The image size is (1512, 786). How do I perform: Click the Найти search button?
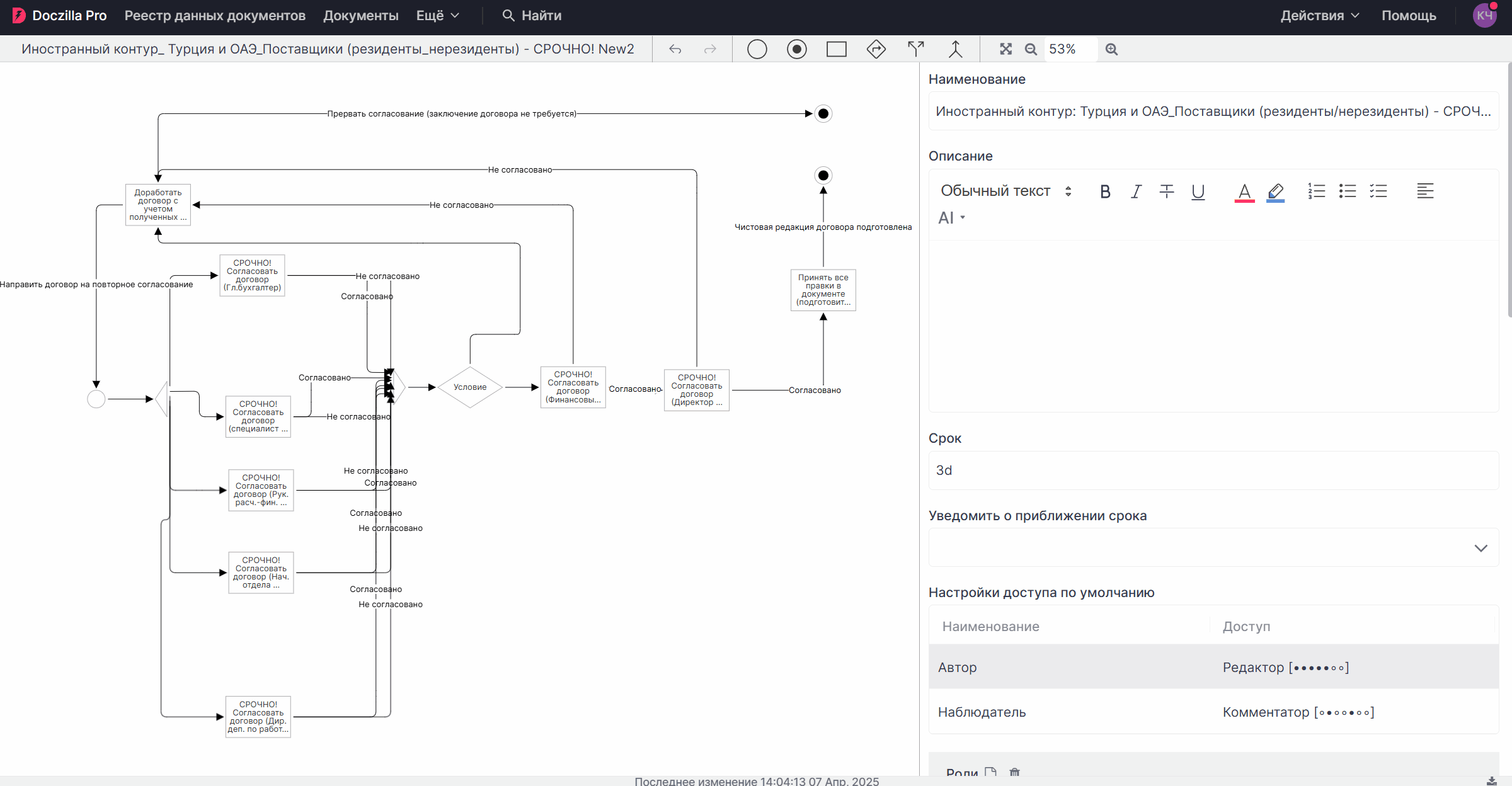(532, 16)
